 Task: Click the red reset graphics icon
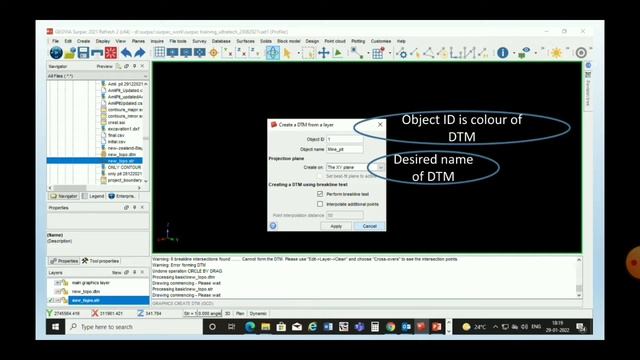click(x=111, y=53)
